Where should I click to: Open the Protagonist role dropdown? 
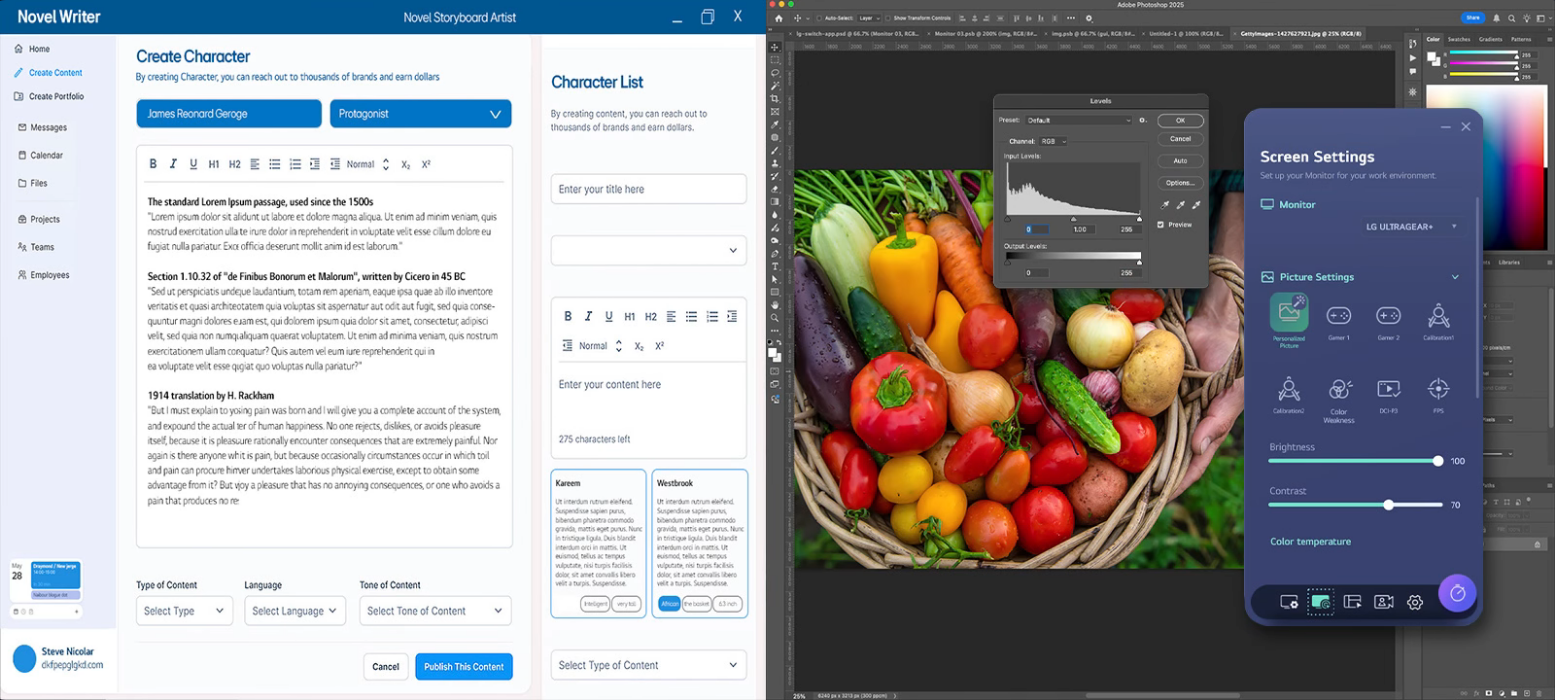420,114
